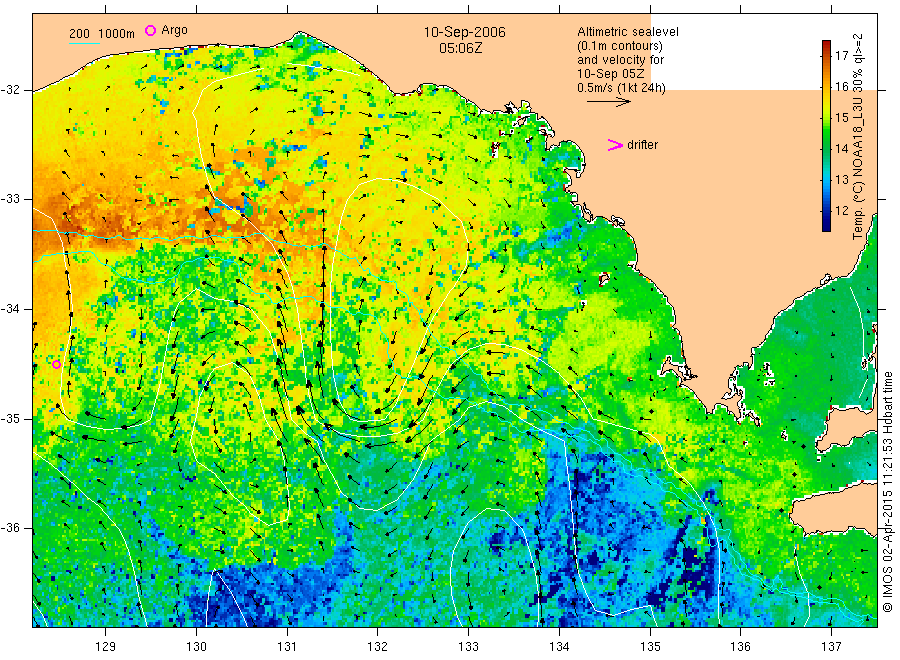Click the 0.5m/s velocity scale arrow

609,102
